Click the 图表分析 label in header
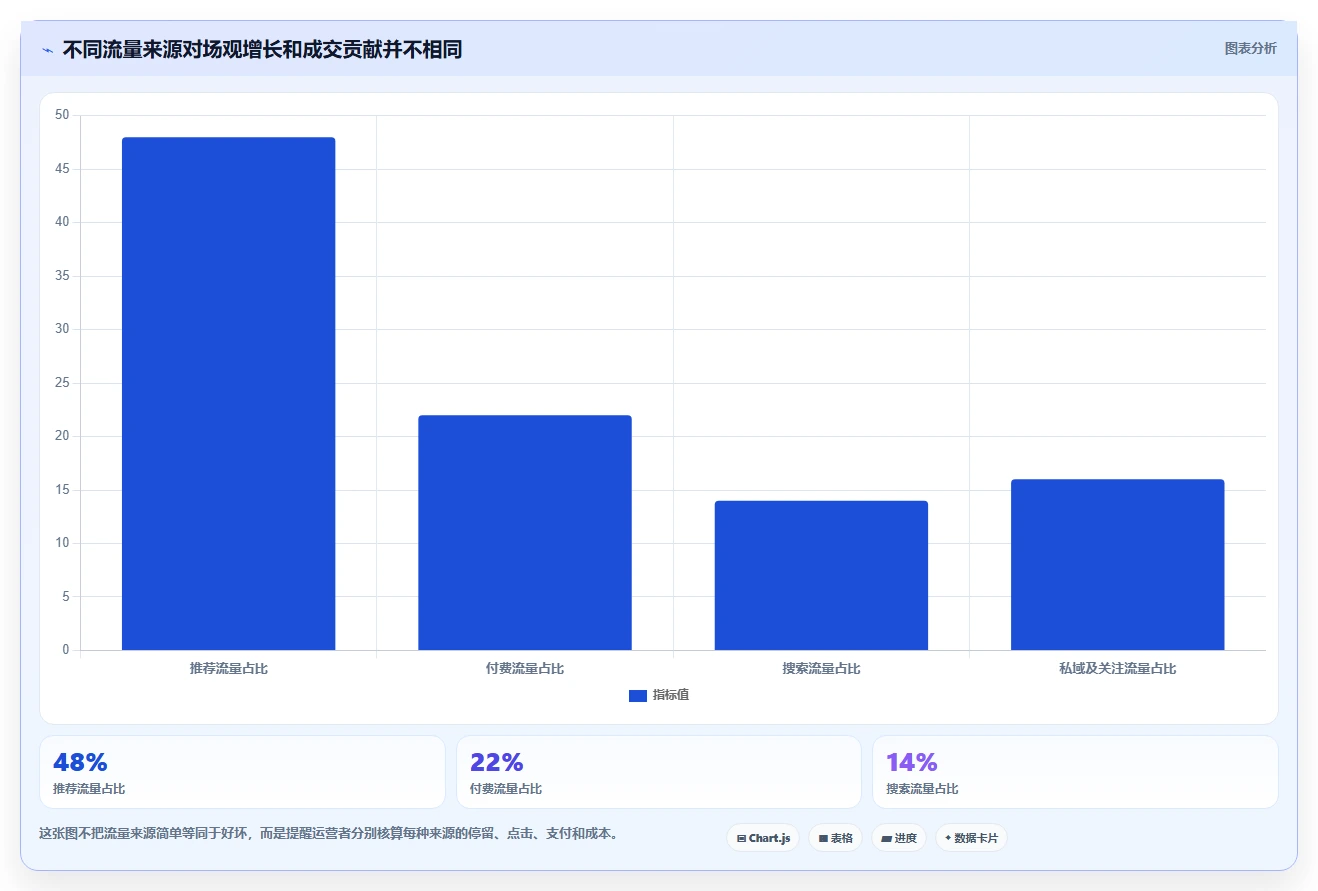The height and width of the screenshot is (891, 1318). click(1250, 48)
